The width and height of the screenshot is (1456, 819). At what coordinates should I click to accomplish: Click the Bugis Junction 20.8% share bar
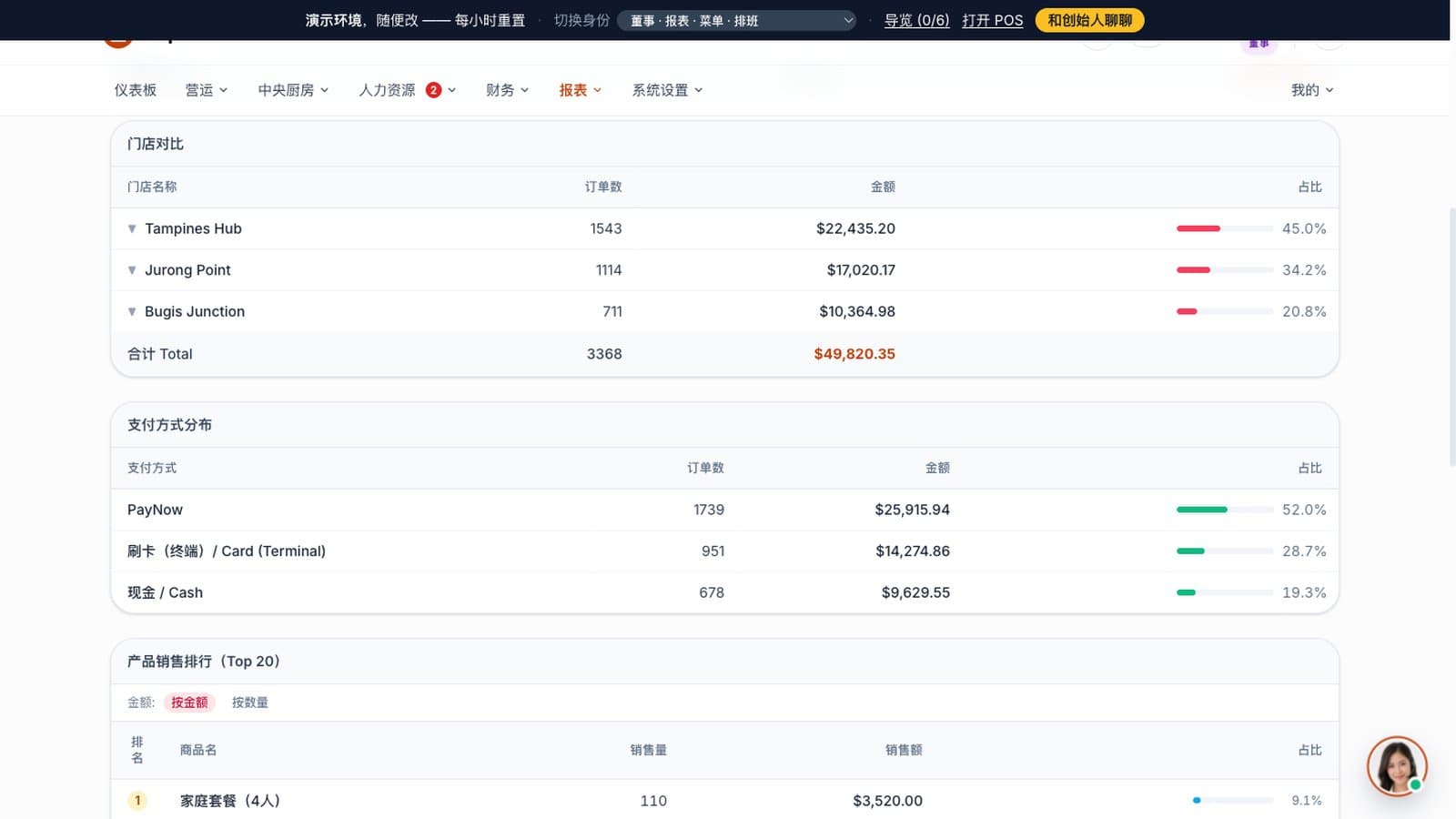pos(1225,311)
